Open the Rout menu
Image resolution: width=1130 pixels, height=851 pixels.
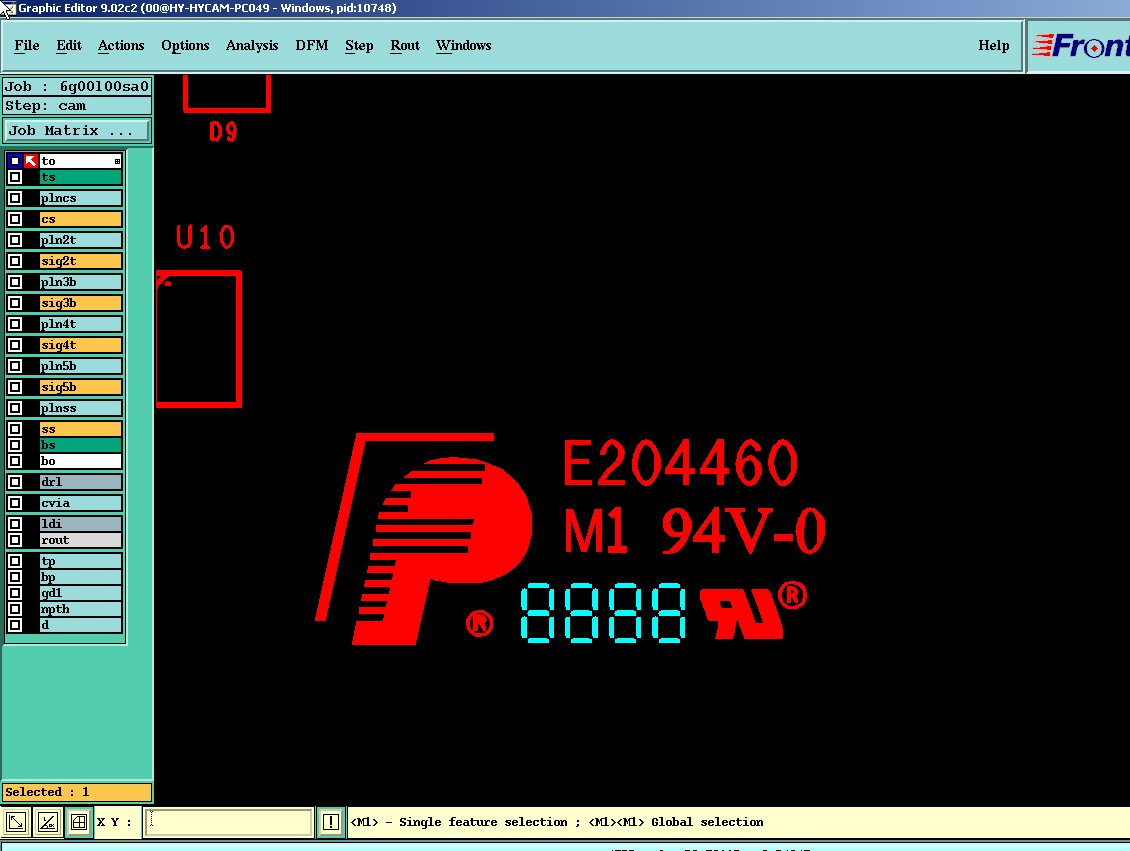404,45
